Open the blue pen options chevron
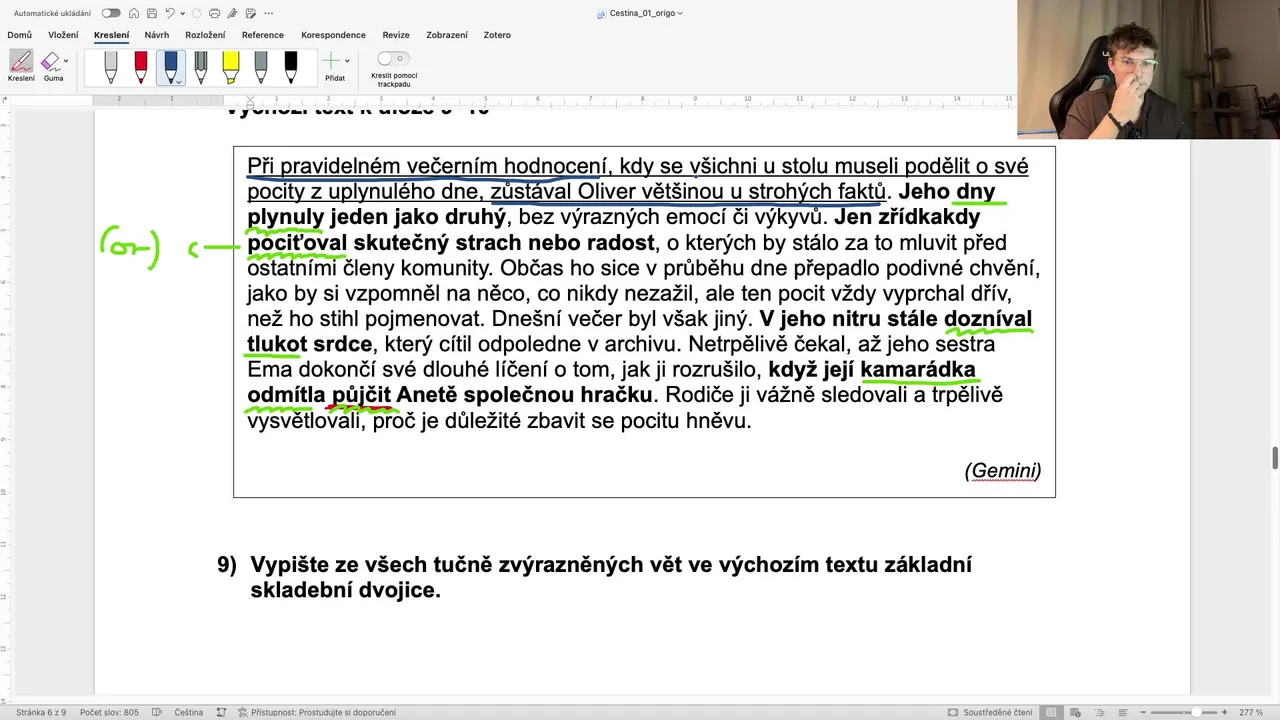Viewport: 1280px width, 720px height. (178, 81)
